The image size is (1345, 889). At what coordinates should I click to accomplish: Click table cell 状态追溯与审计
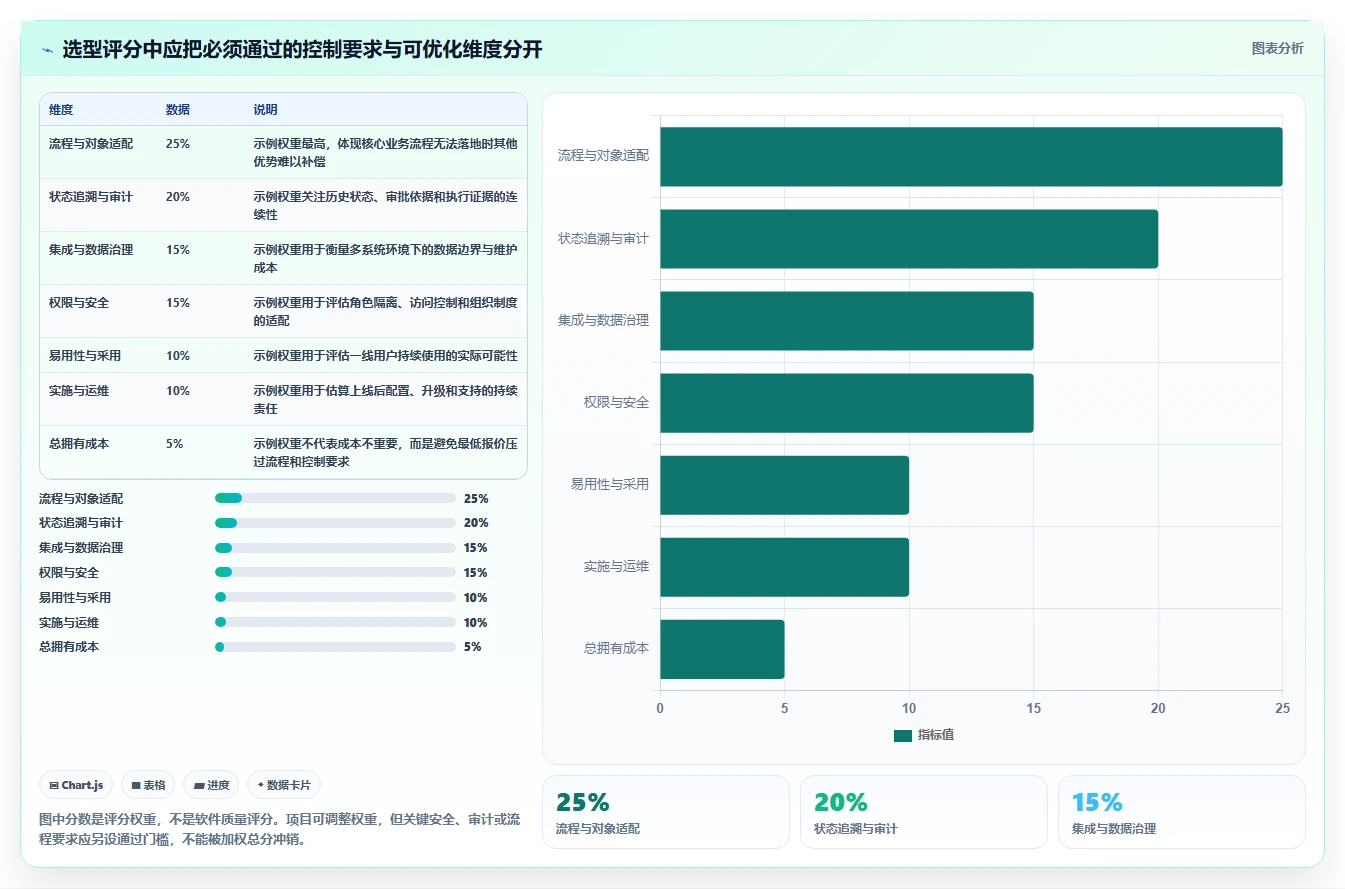[x=91, y=197]
